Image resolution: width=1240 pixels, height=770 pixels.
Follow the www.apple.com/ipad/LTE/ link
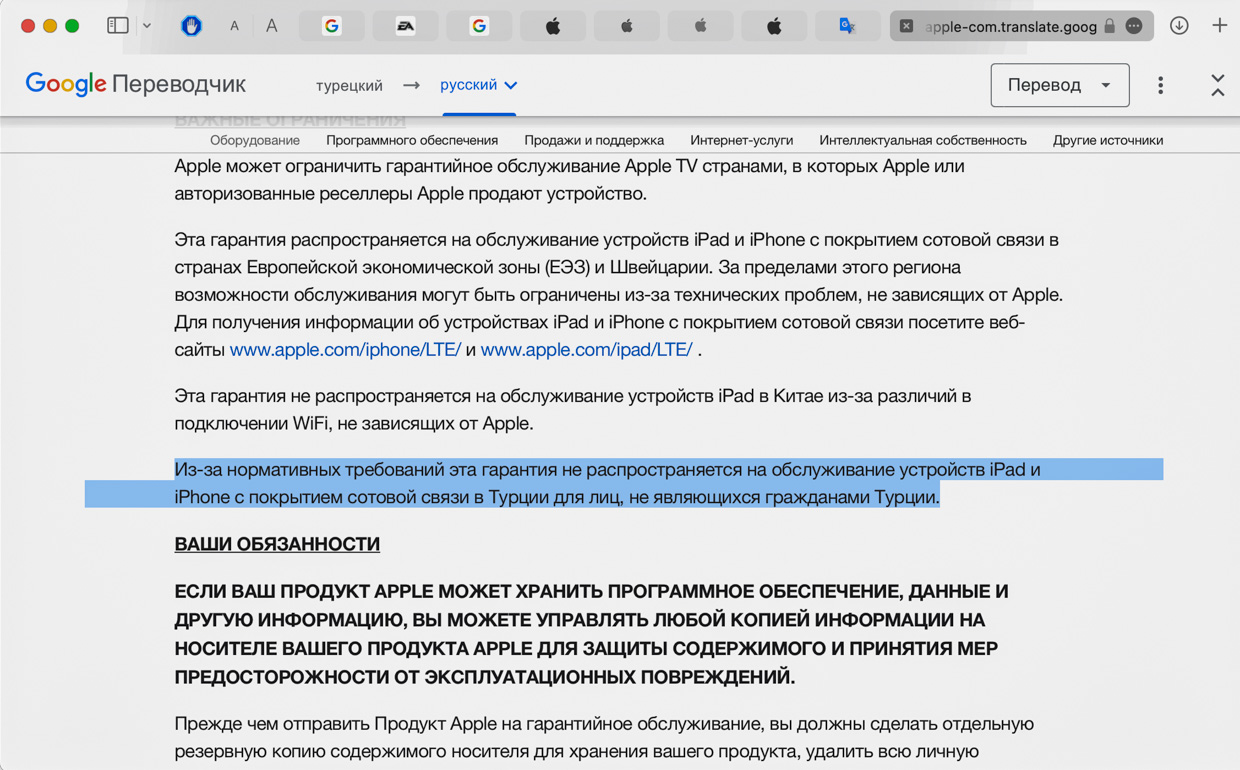(586, 350)
